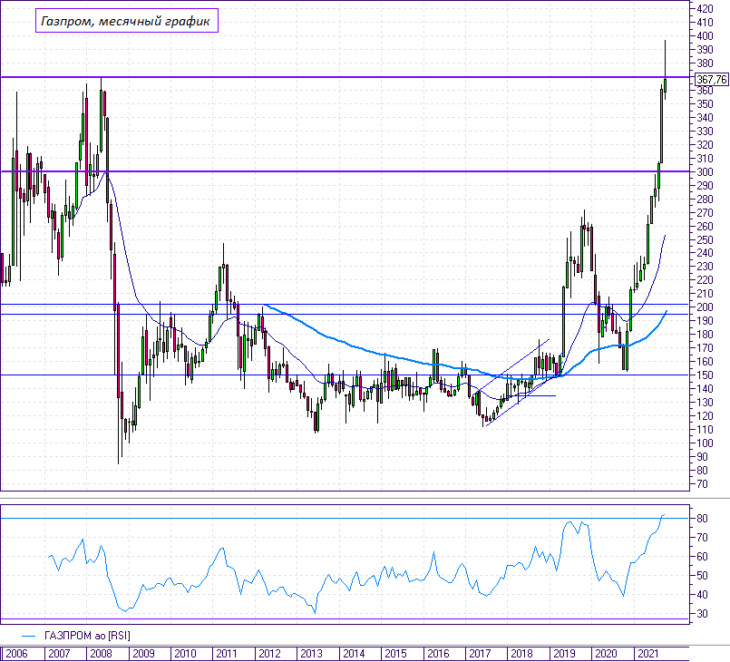Select the 2020 year label on the time axis

pos(606,654)
